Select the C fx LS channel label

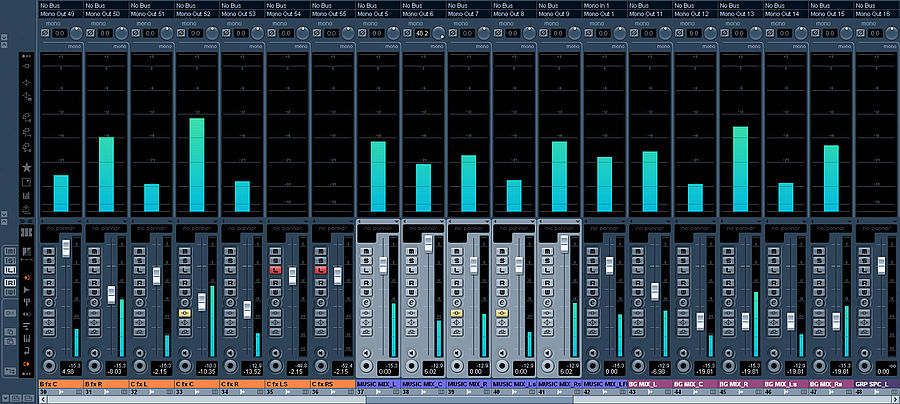(288, 383)
